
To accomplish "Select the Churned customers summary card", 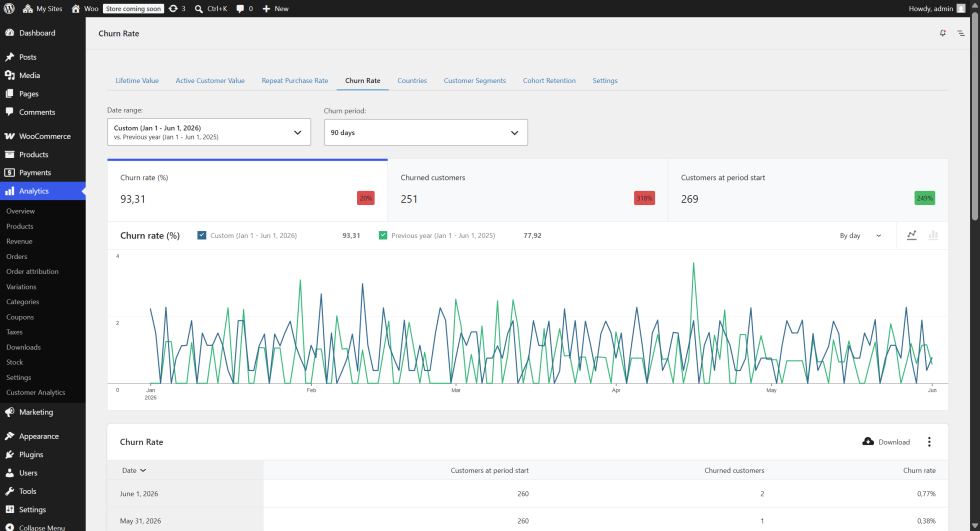I will coord(528,190).
